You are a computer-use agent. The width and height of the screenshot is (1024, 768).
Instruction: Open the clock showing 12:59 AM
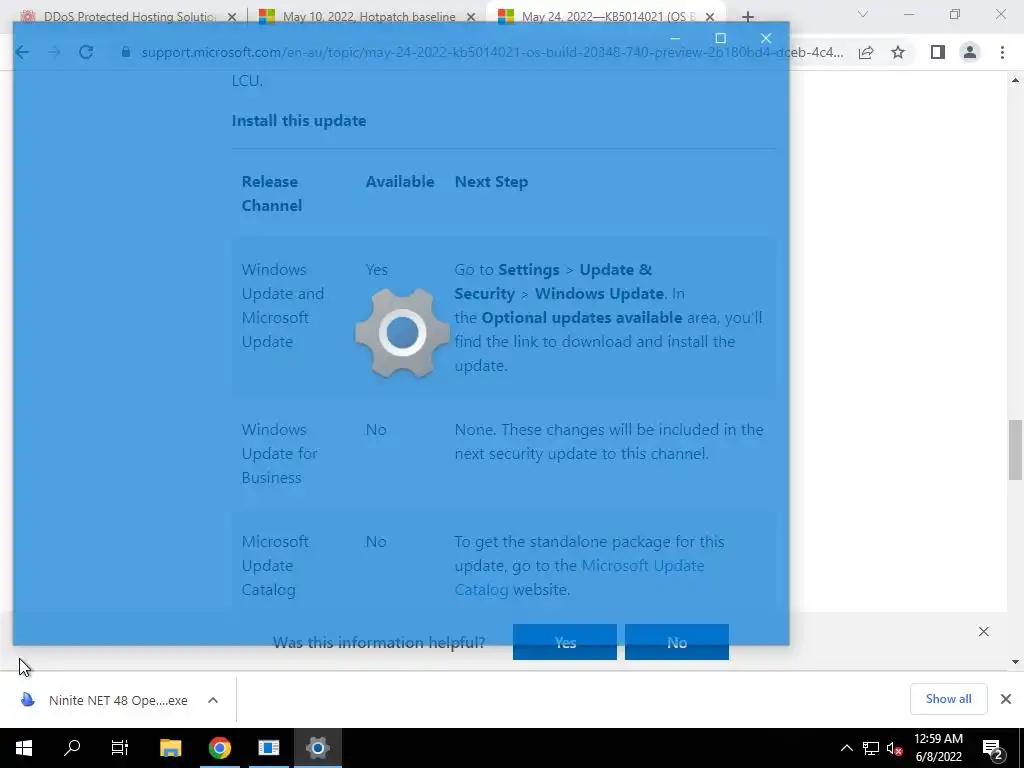(x=938, y=748)
